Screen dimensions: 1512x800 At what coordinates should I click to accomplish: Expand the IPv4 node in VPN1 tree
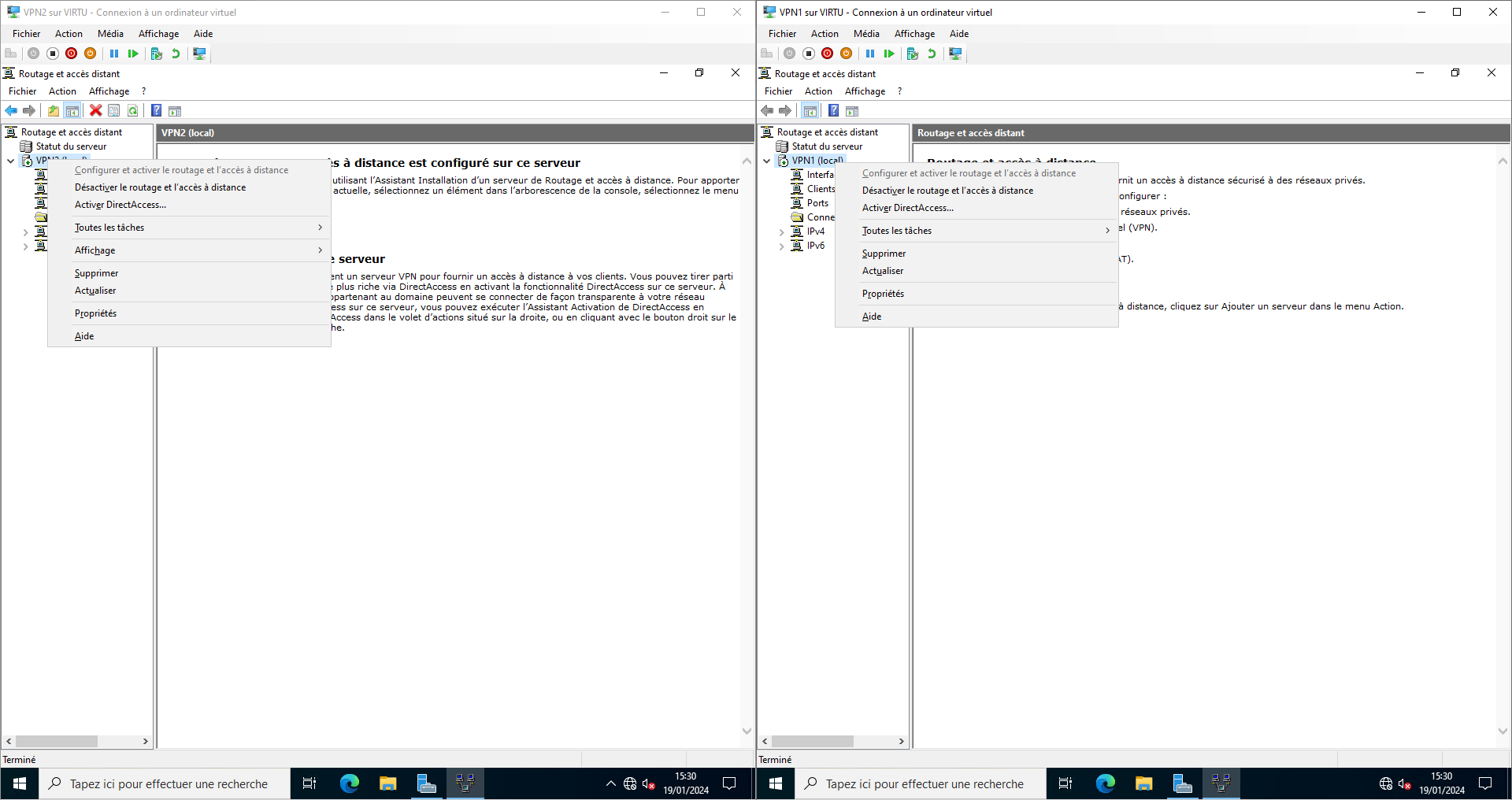[781, 231]
